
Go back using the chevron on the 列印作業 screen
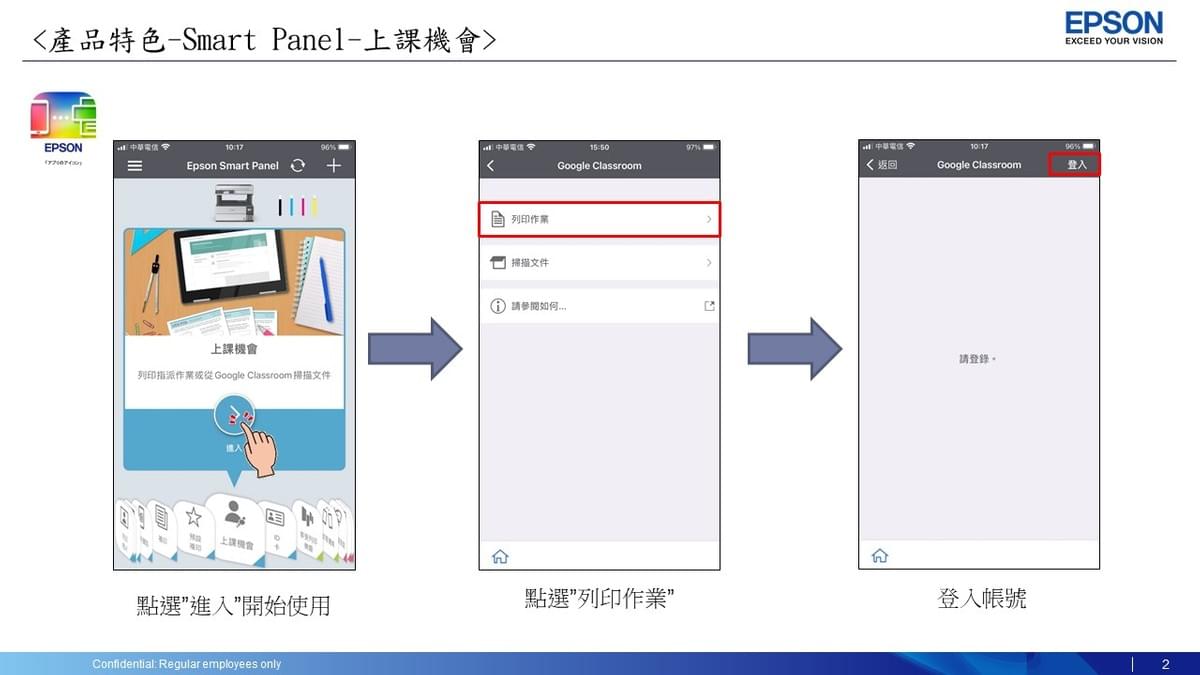click(491, 166)
